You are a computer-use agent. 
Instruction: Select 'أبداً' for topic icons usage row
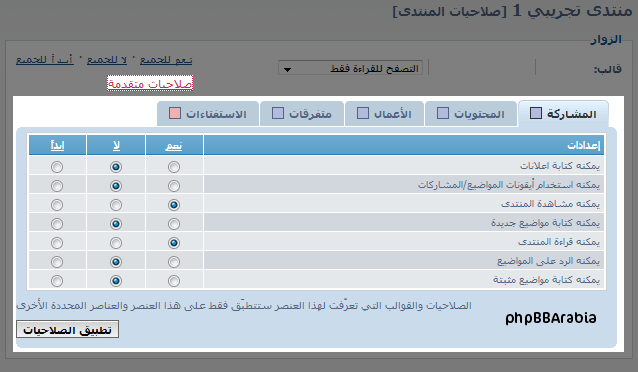pyautogui.click(x=57, y=186)
